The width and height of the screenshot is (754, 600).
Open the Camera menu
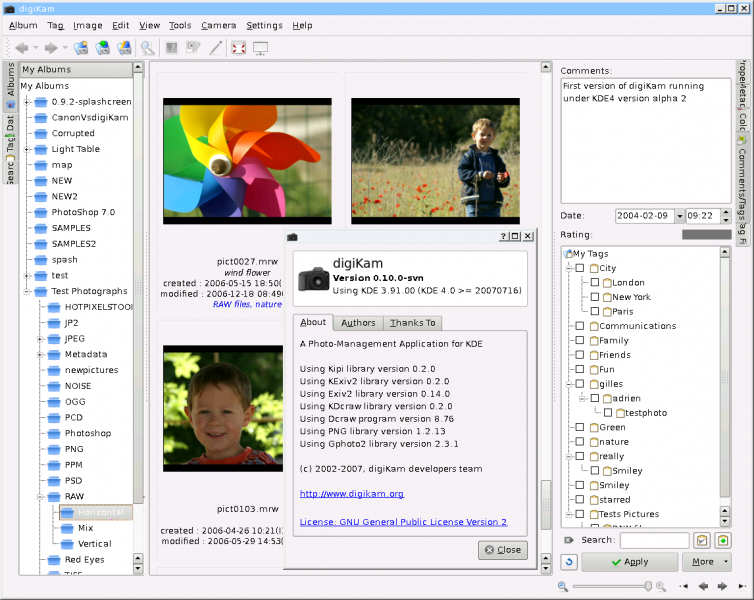pyautogui.click(x=218, y=25)
